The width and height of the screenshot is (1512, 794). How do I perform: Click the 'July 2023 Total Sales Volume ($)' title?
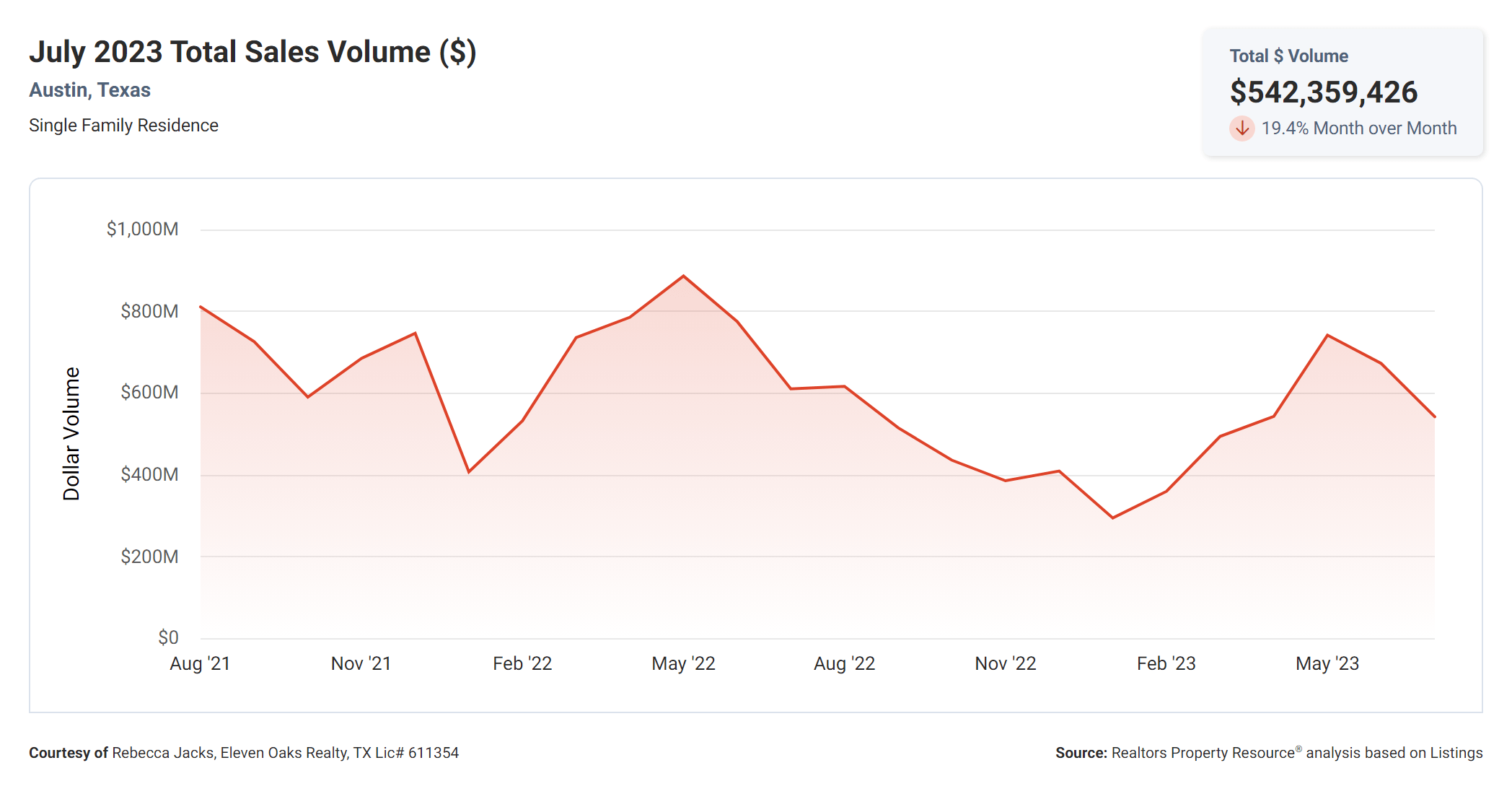click(252, 52)
